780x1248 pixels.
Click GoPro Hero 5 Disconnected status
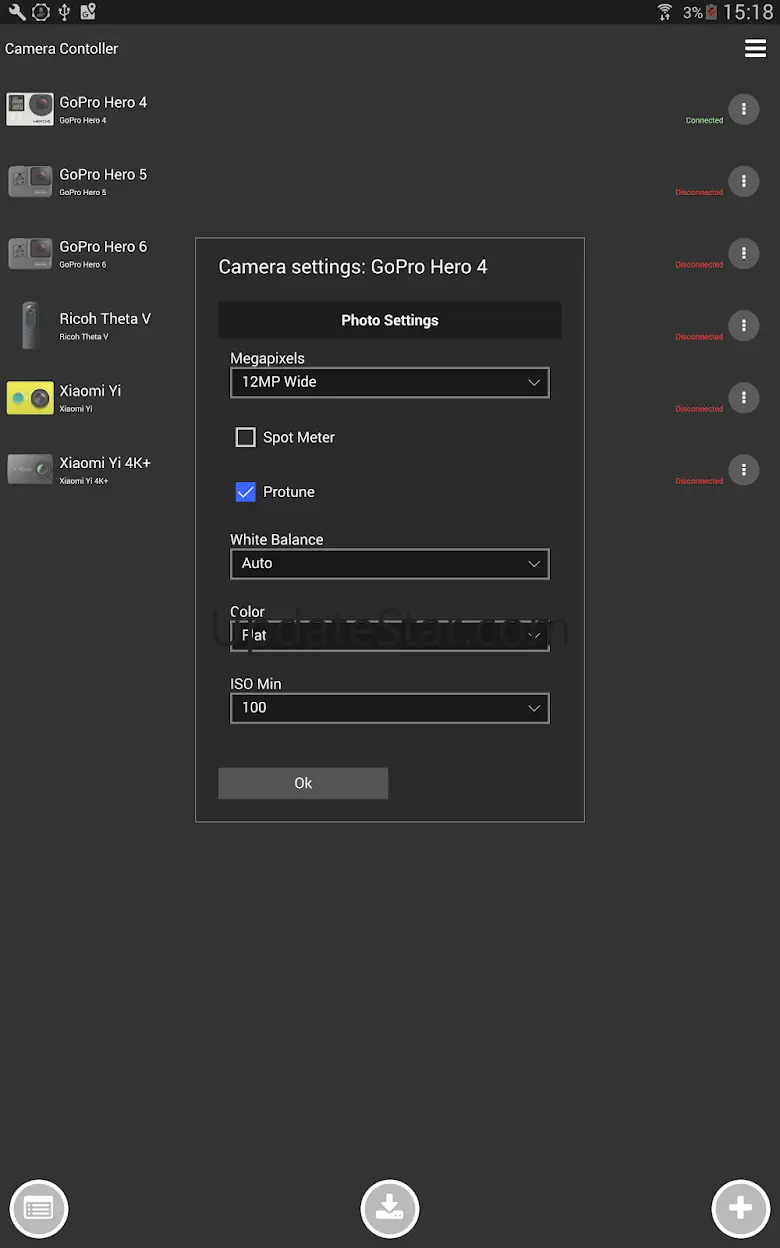(x=699, y=192)
